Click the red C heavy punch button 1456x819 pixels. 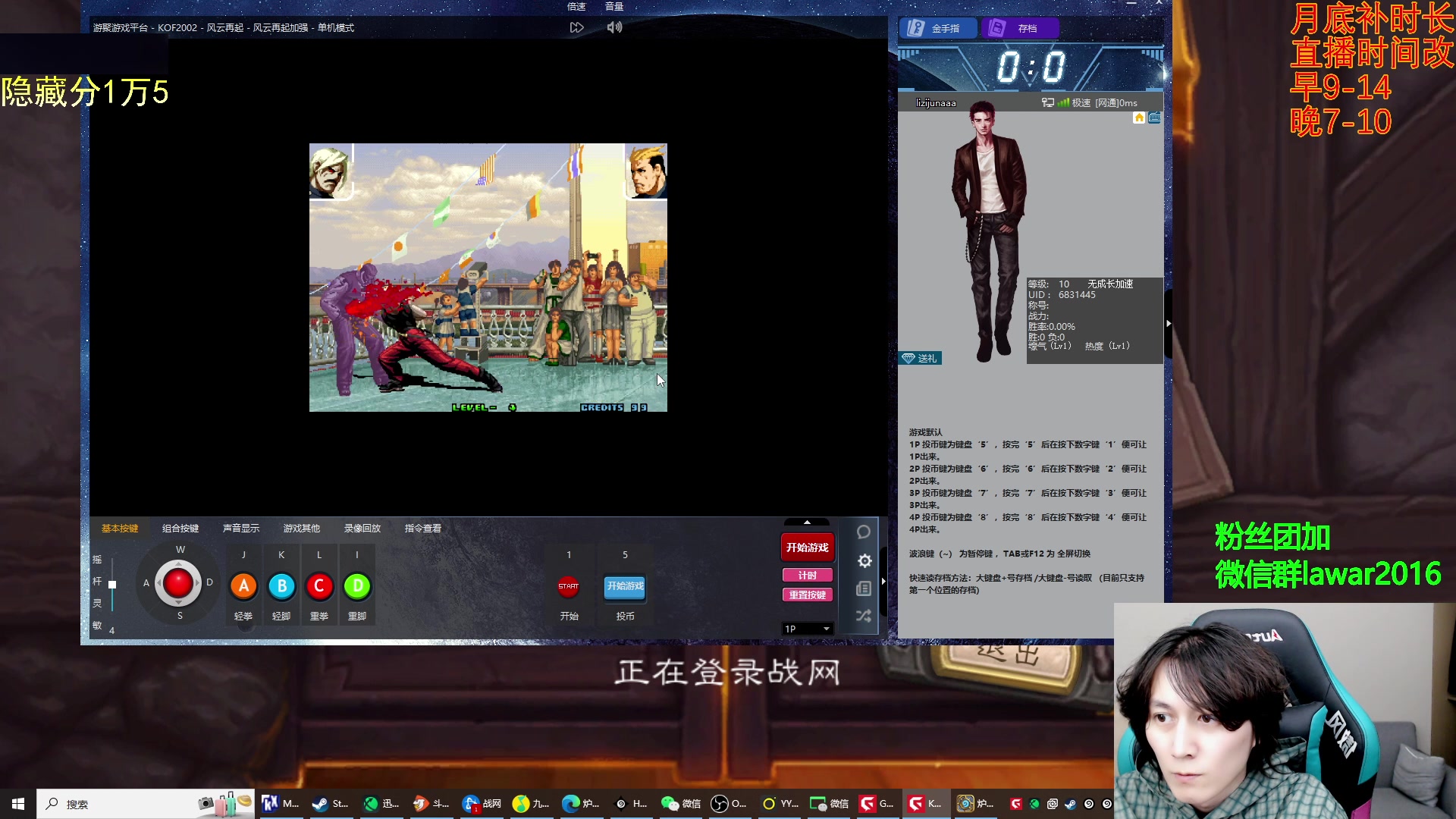(x=319, y=586)
